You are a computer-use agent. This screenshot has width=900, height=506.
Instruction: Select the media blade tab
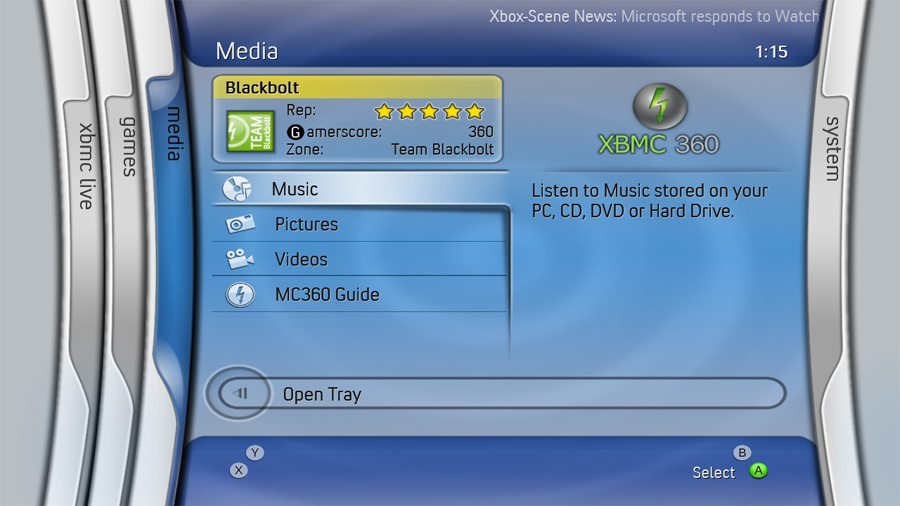click(174, 133)
